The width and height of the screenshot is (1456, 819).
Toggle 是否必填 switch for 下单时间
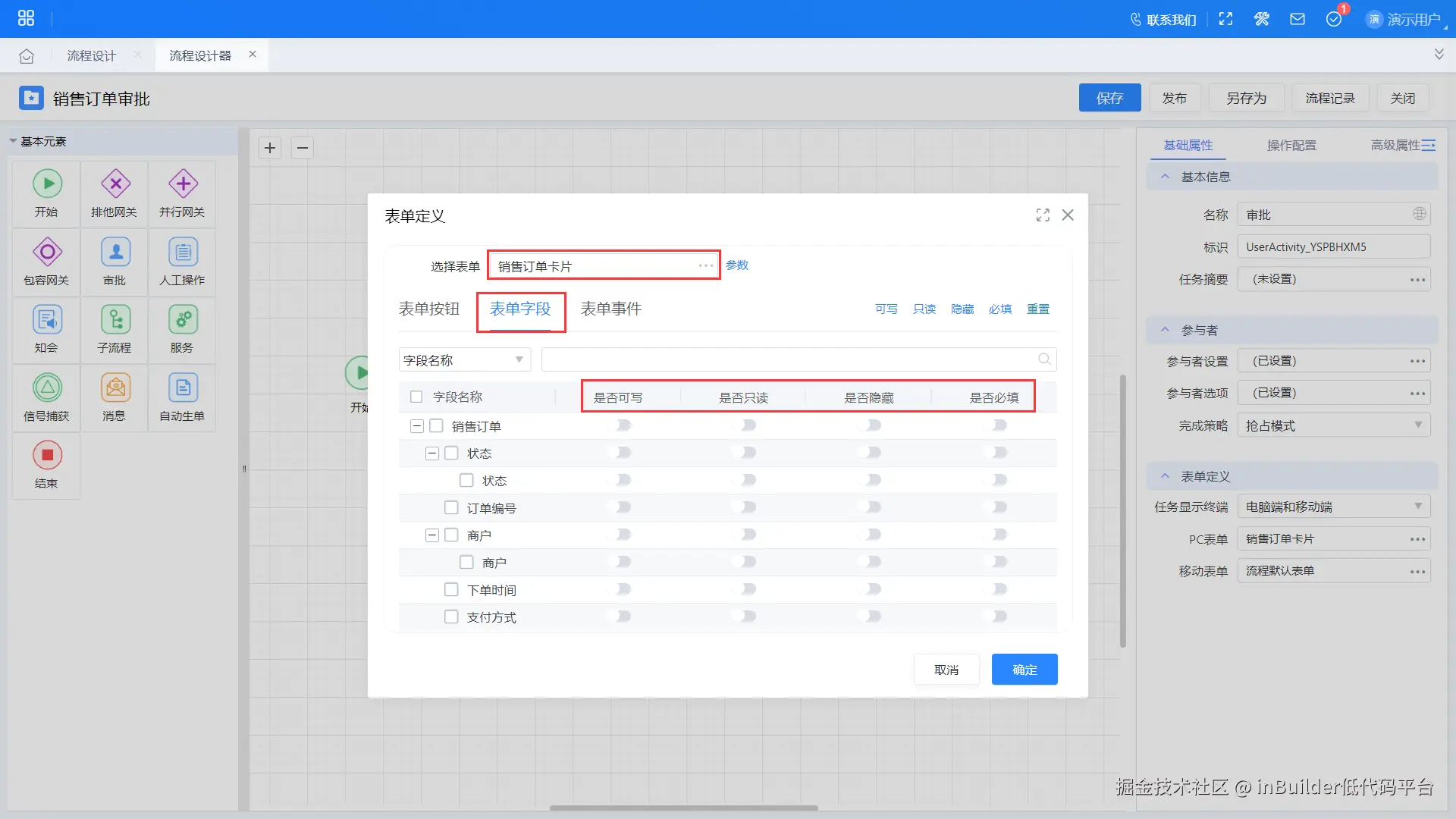coord(996,589)
